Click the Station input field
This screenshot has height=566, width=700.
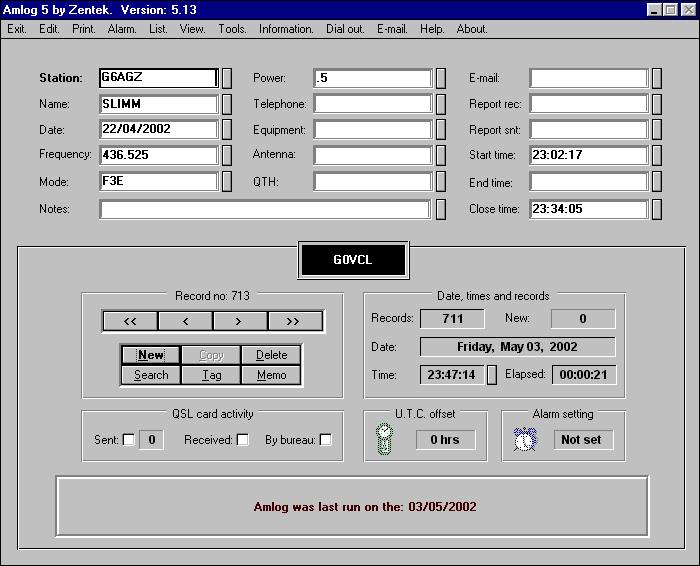[x=159, y=78]
